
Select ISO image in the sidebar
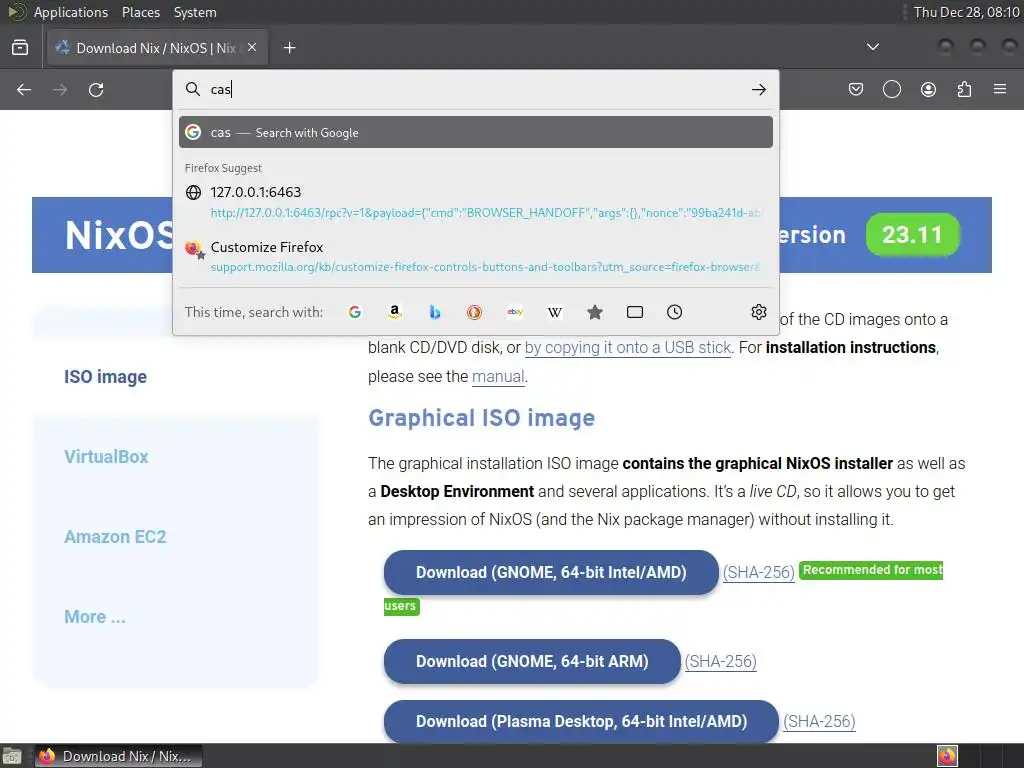tap(105, 377)
